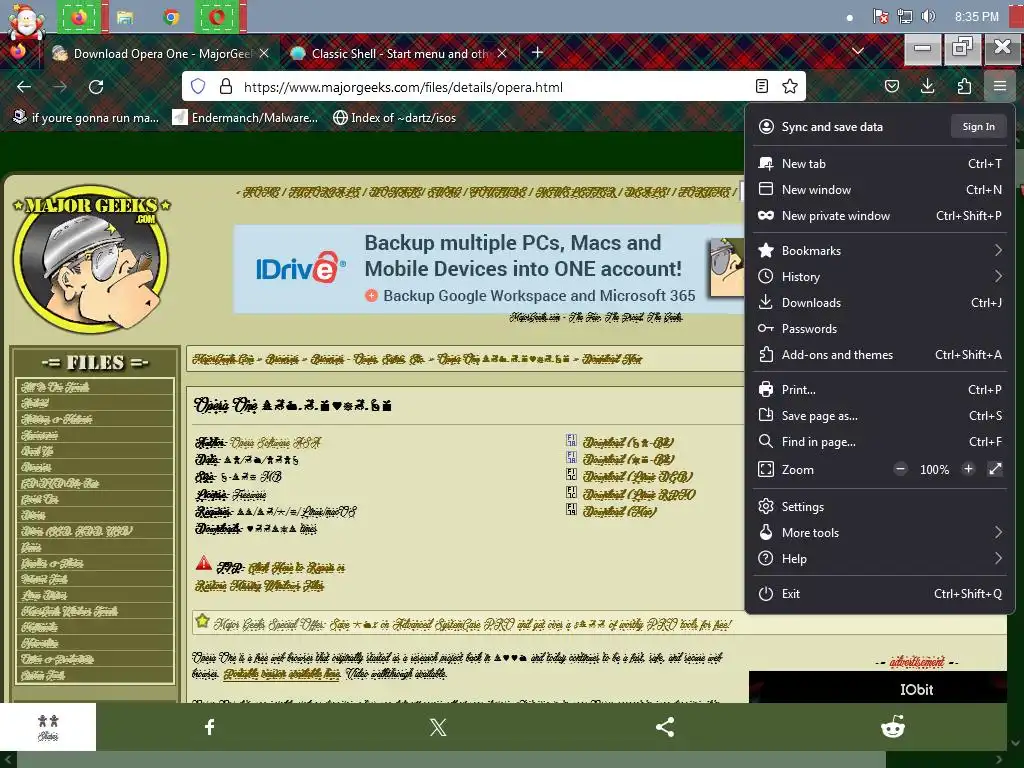
Task: Open 'Index of ~dartz/isos' bookmark
Action: coord(394,118)
